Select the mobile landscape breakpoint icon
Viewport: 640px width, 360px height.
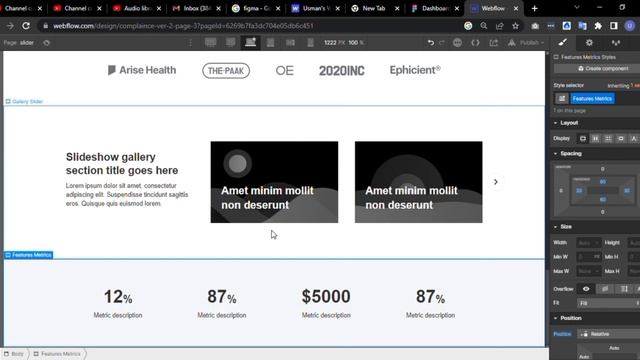(290, 42)
